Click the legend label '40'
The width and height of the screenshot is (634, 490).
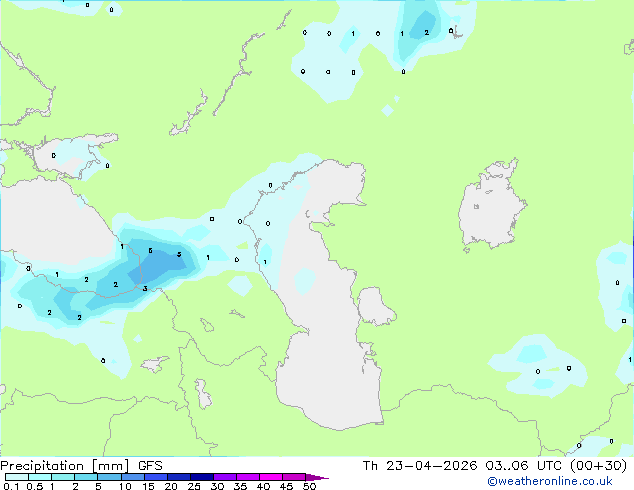263,486
